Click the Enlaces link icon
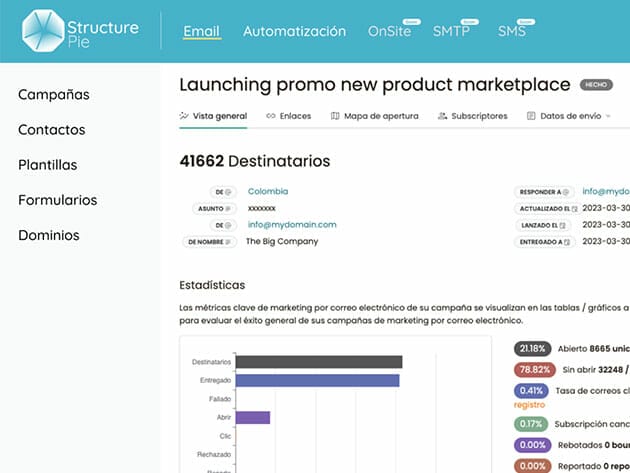Screen dimensions: 630x473 pos(271,116)
